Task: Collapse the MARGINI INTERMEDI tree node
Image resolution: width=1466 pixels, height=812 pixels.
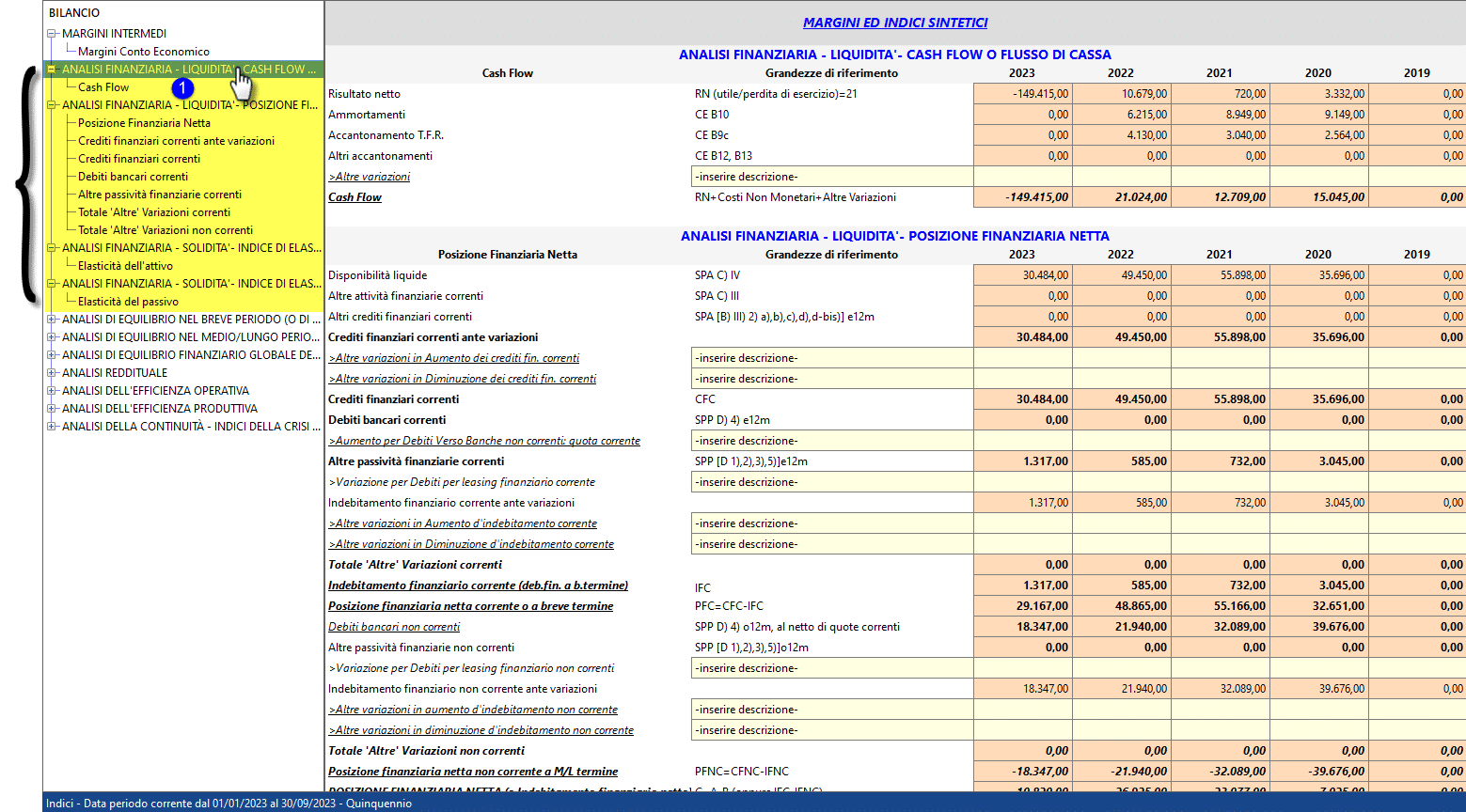Action: click(52, 34)
